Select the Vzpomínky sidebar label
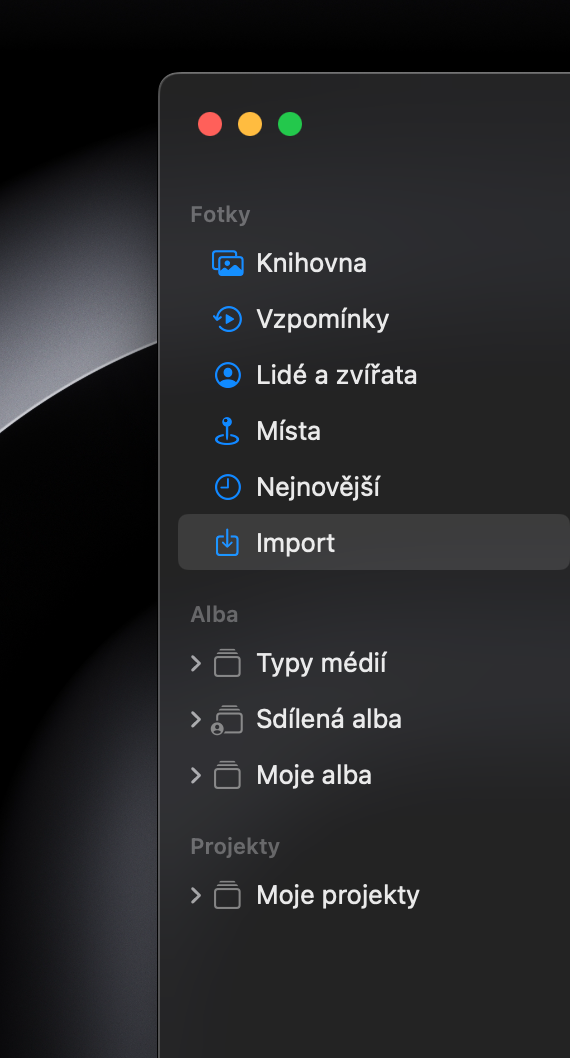570x1058 pixels. (x=322, y=319)
